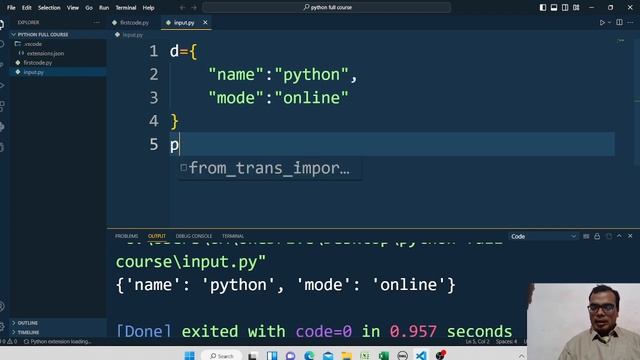Open the File menu
The width and height of the screenshot is (640, 360).
pos(11,7)
